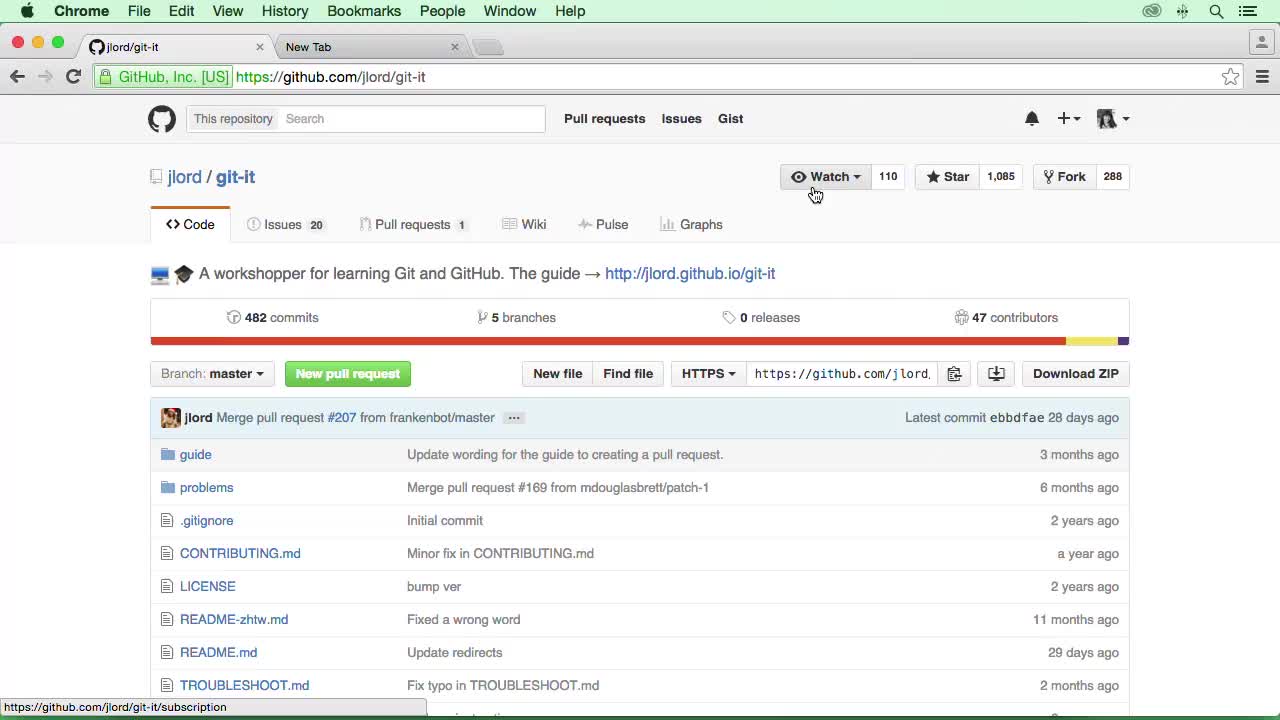The width and height of the screenshot is (1280, 720).
Task: Open the README-zhtw.md file
Action: click(234, 620)
